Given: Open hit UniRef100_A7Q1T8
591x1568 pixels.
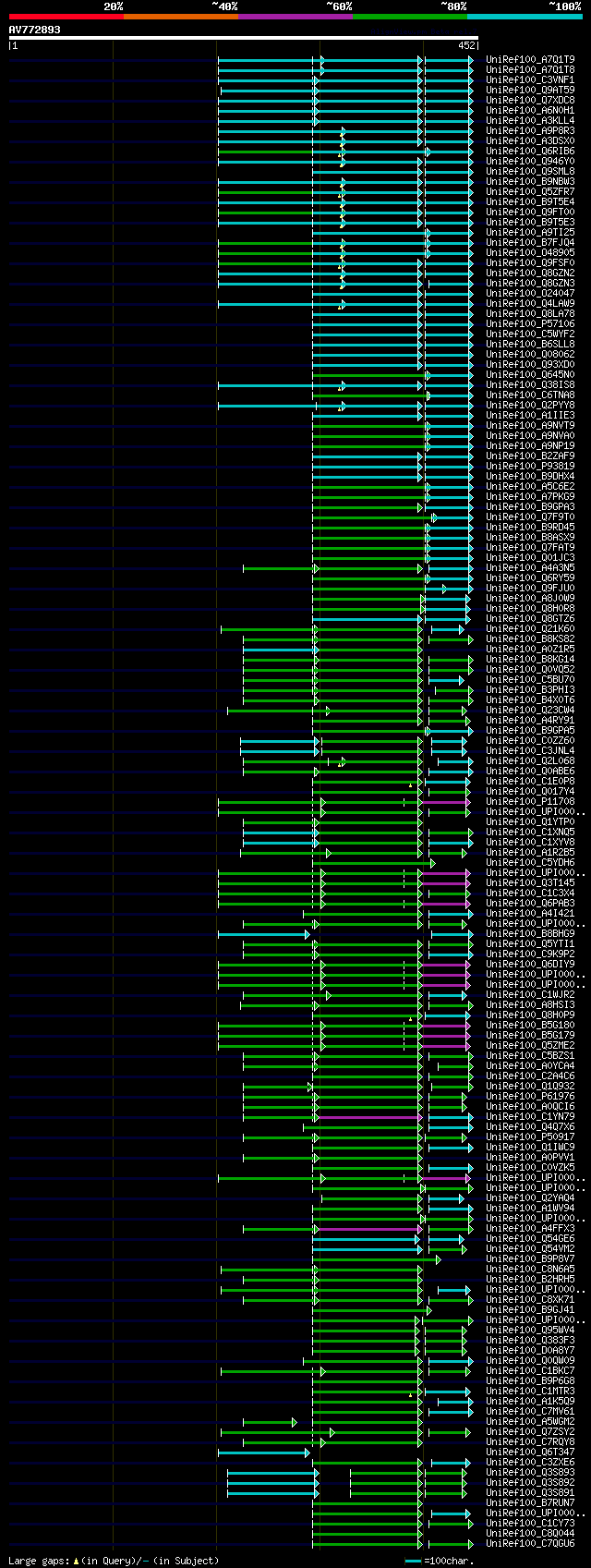Looking at the screenshot, I should point(530,69).
